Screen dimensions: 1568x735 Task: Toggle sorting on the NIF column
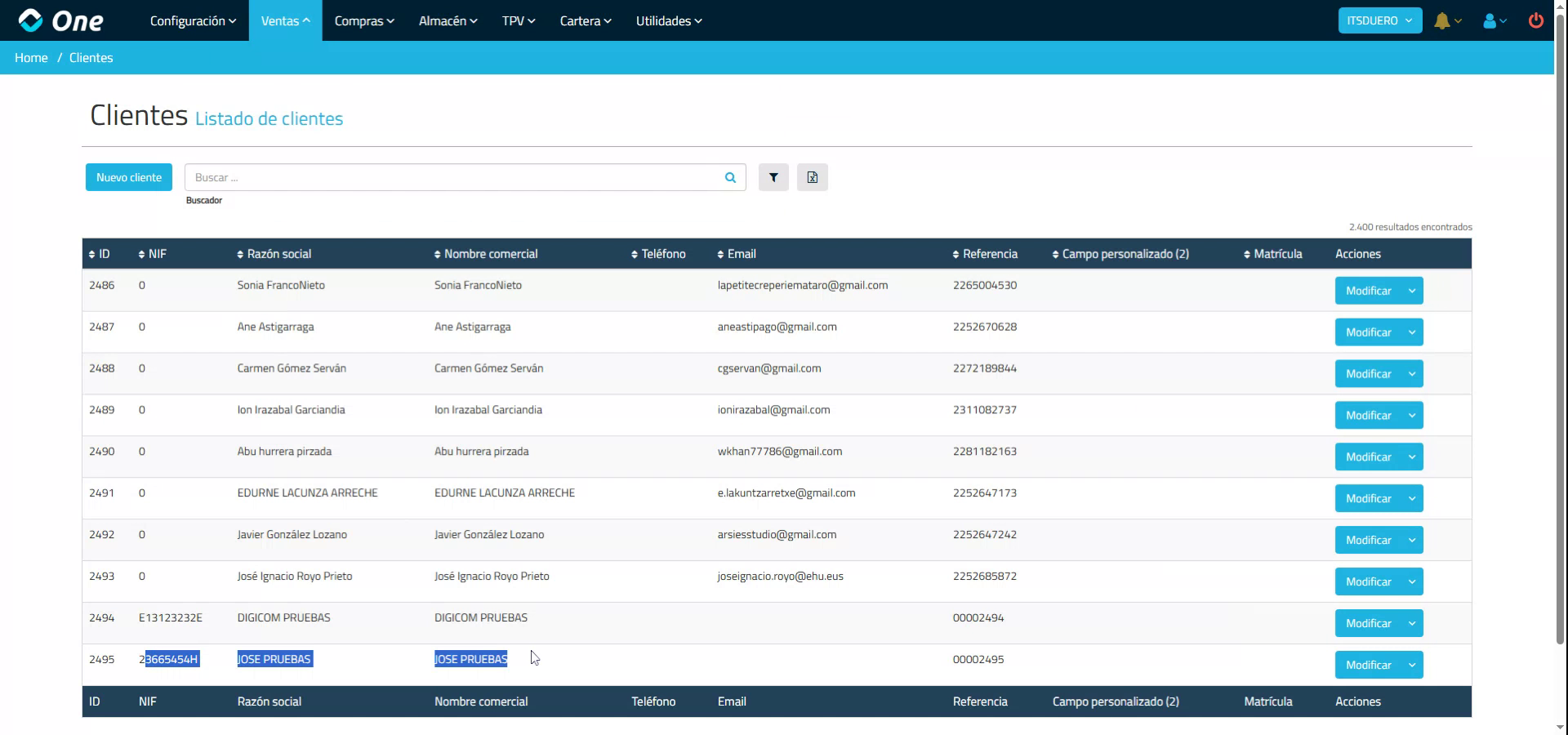(140, 254)
